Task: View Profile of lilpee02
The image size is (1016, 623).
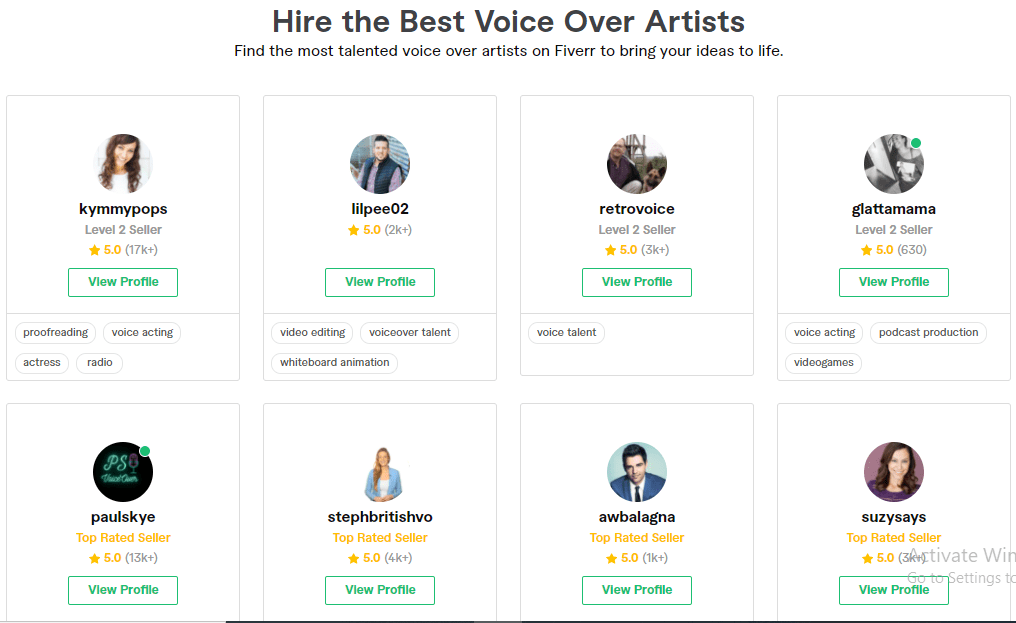Action: click(380, 282)
